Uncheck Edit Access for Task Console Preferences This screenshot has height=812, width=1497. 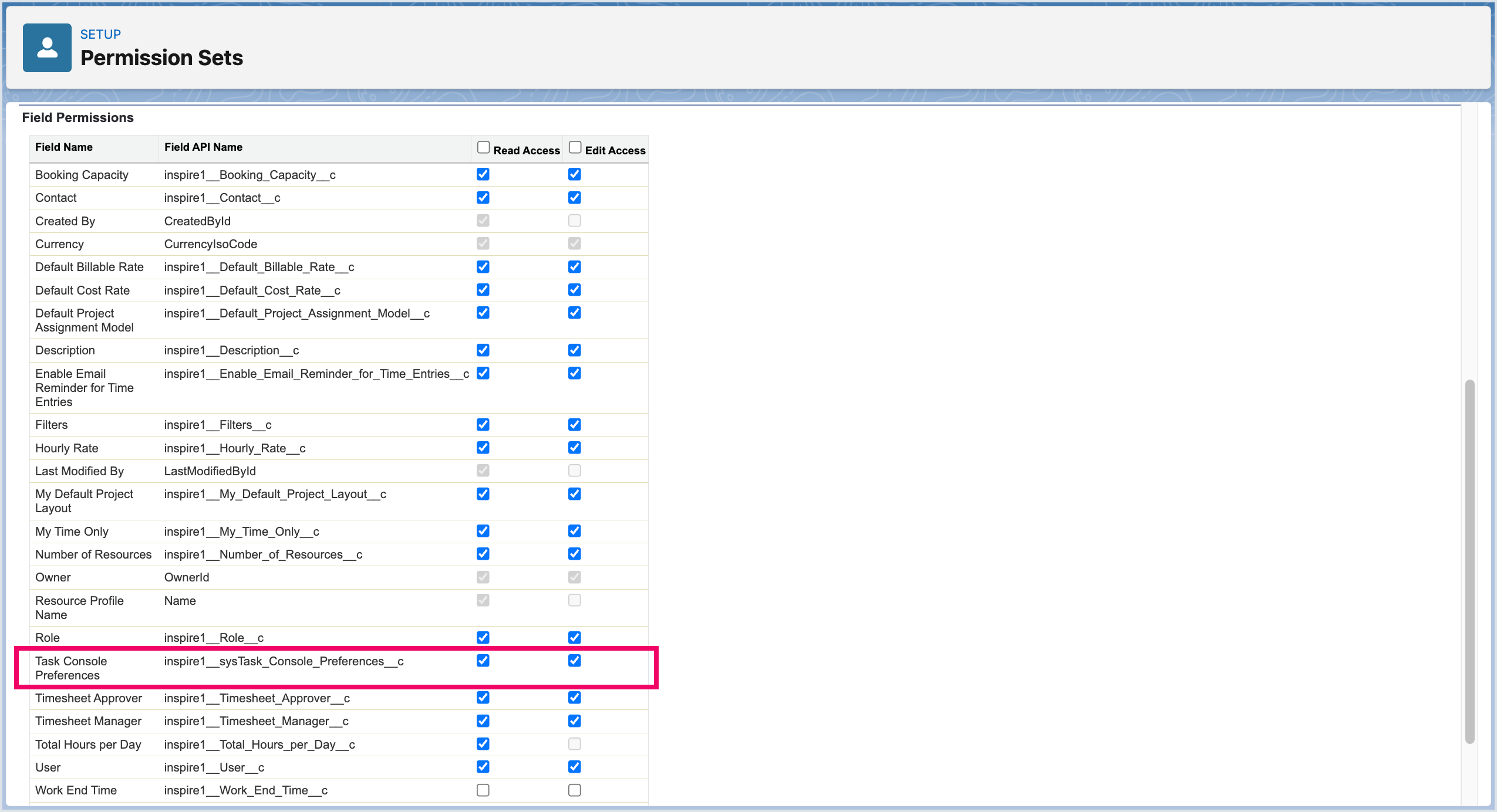575,661
